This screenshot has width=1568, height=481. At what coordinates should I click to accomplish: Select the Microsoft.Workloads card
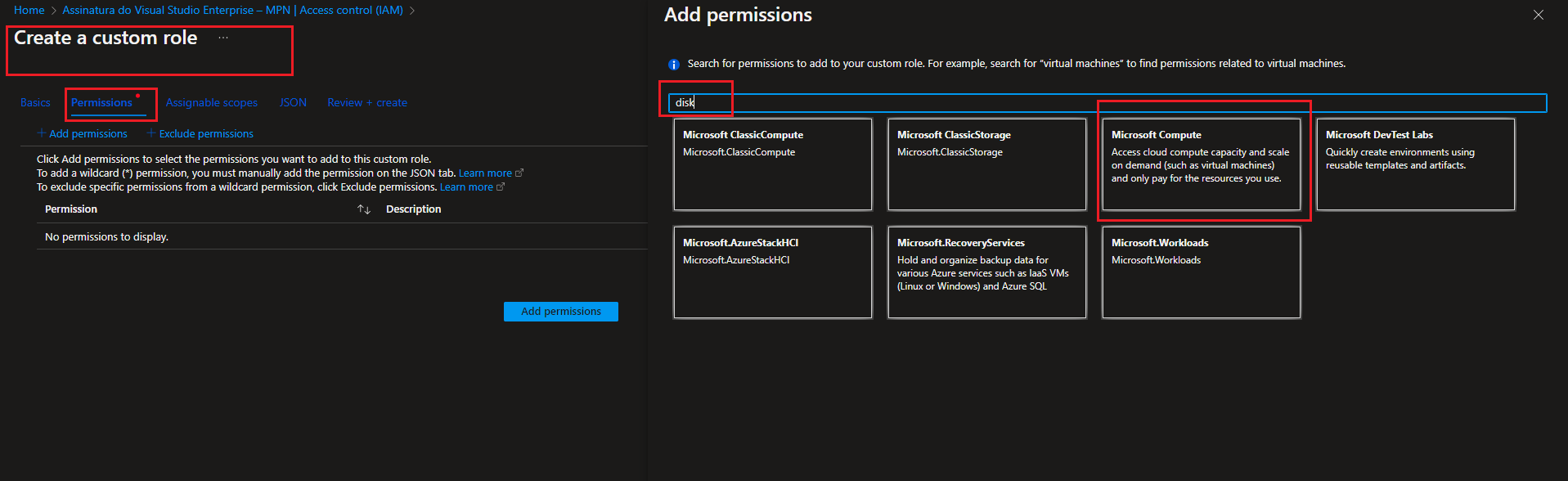click(1202, 272)
